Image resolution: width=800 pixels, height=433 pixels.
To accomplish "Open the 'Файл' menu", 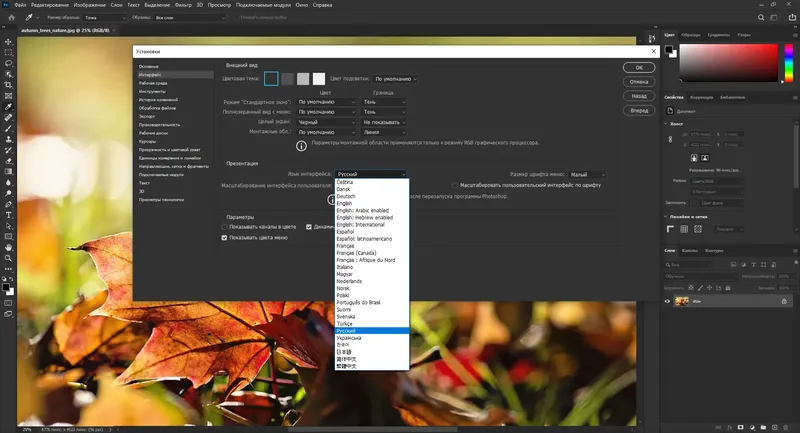I will [20, 5].
